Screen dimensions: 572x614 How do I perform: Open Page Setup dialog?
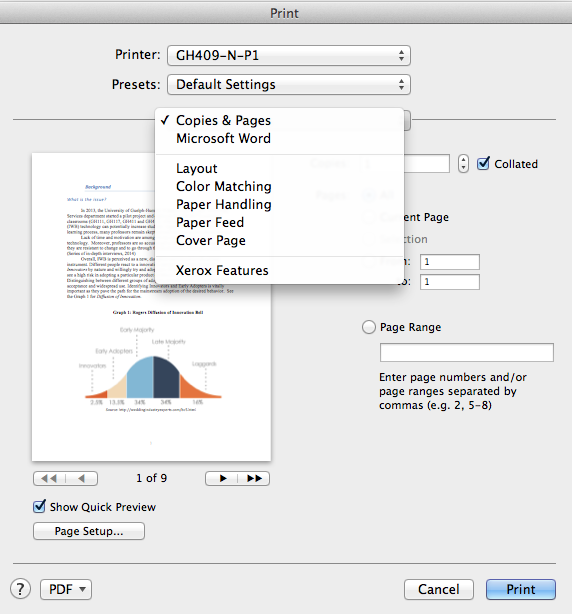pos(89,531)
